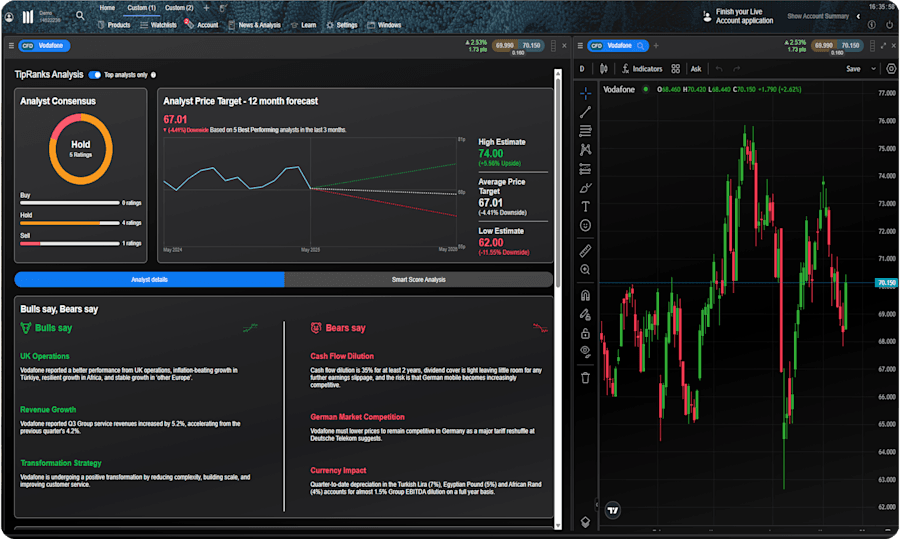
Task: Open the News & Analysis menu
Action: click(258, 25)
